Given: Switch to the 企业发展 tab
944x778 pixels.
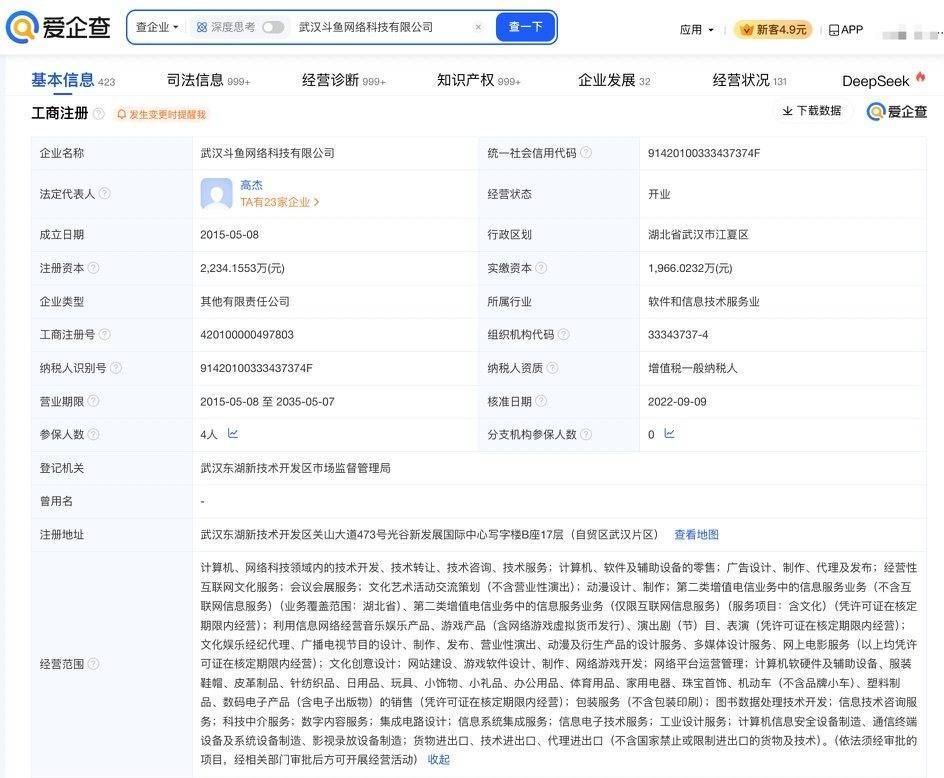Looking at the screenshot, I should 613,80.
